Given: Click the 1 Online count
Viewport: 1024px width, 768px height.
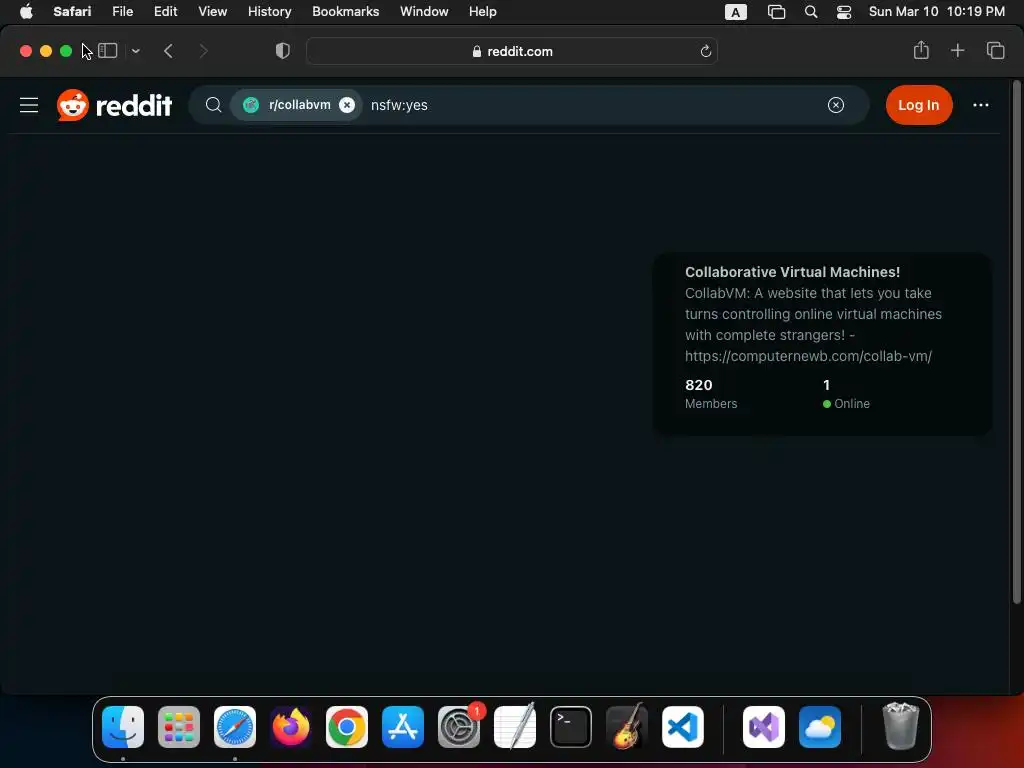Looking at the screenshot, I should 846,394.
